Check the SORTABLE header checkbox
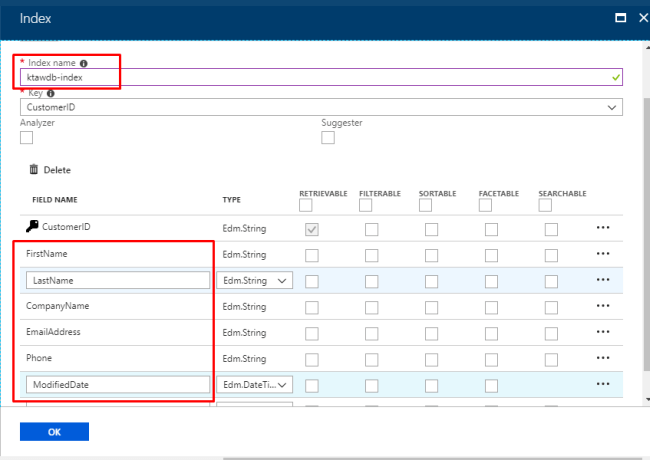This screenshot has height=460, width=650. [x=425, y=205]
